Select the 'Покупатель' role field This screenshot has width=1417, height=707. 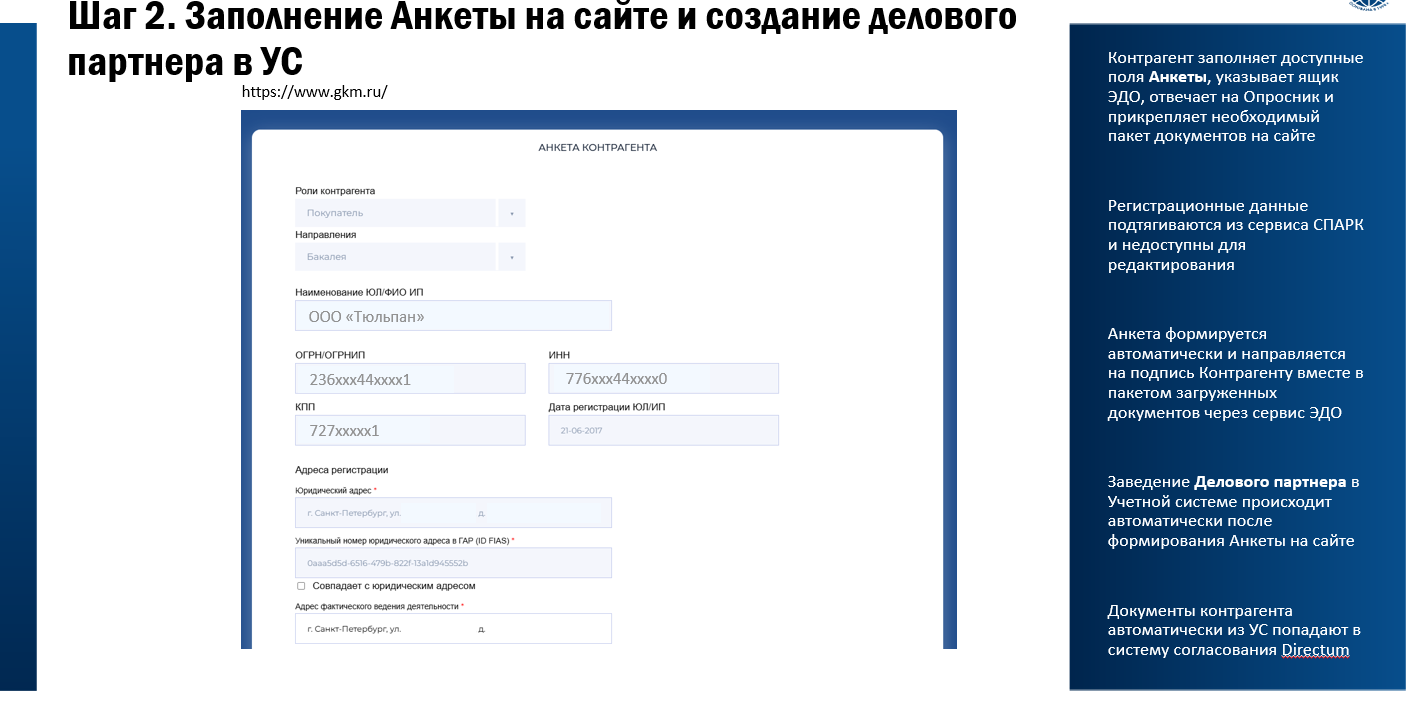(395, 213)
